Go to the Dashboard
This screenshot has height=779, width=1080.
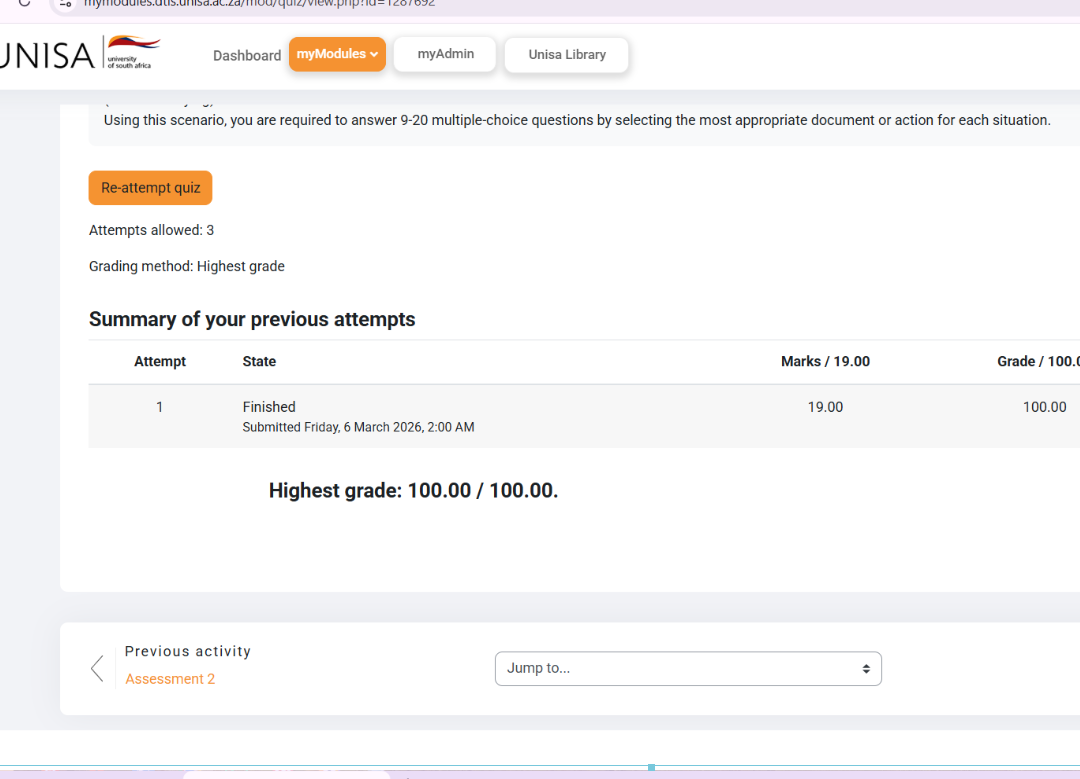[x=247, y=55]
